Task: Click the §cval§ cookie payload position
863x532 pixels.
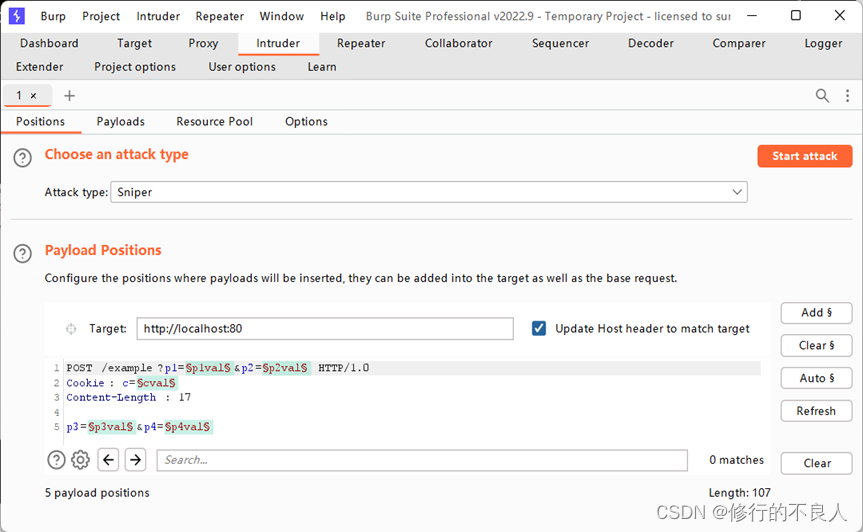Action: tap(156, 383)
